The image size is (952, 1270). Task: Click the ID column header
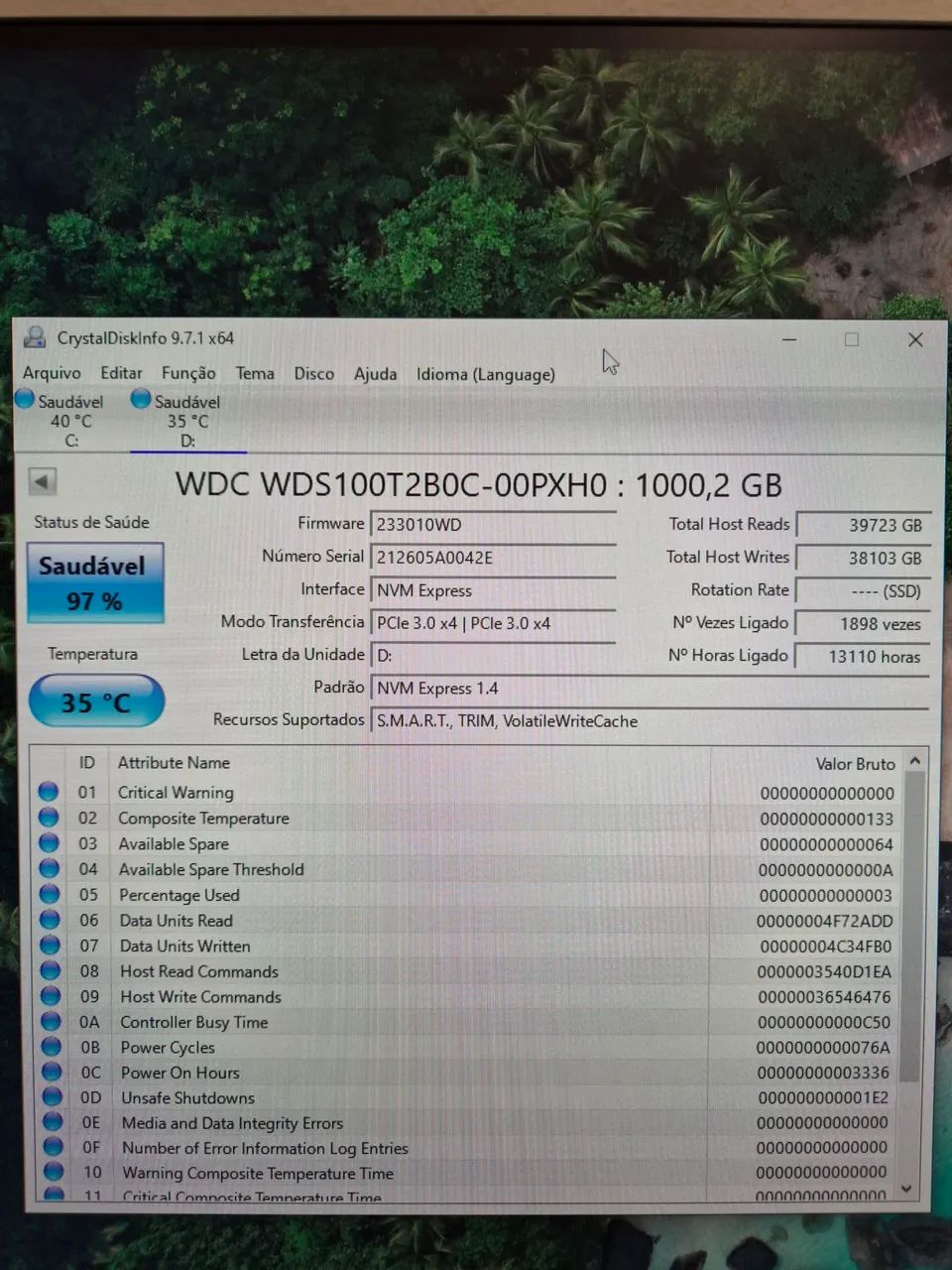pos(87,762)
